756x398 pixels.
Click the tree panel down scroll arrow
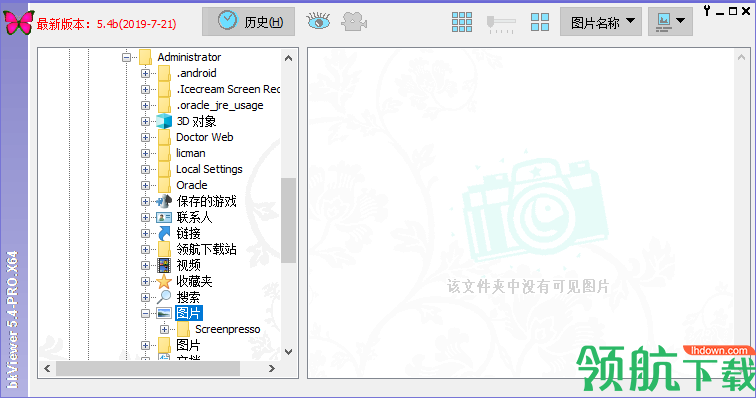[288, 352]
